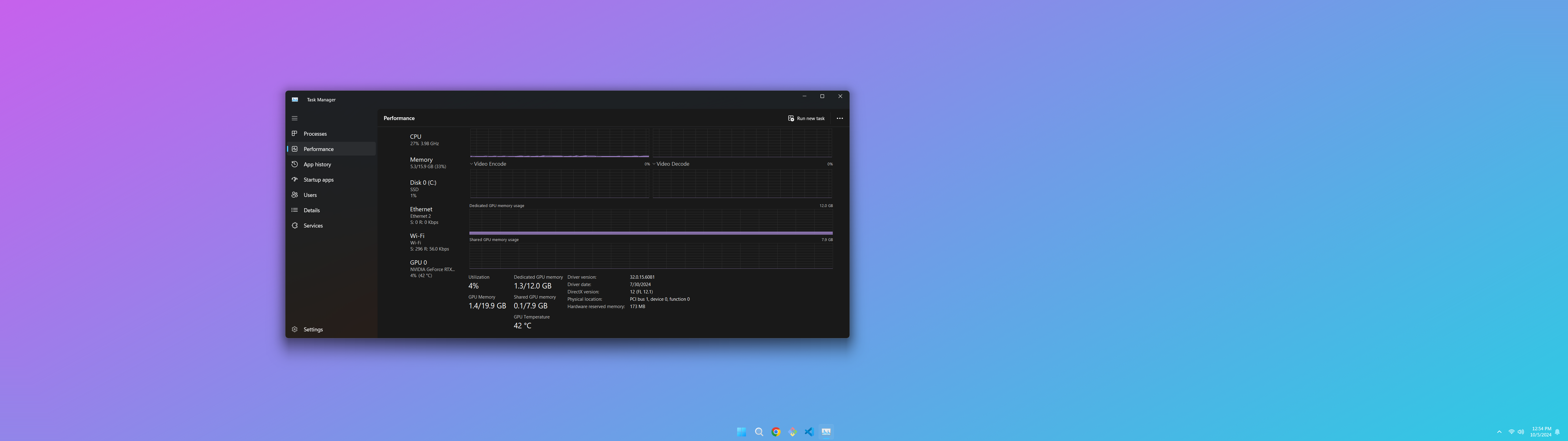Click the Users people icon

click(x=295, y=195)
